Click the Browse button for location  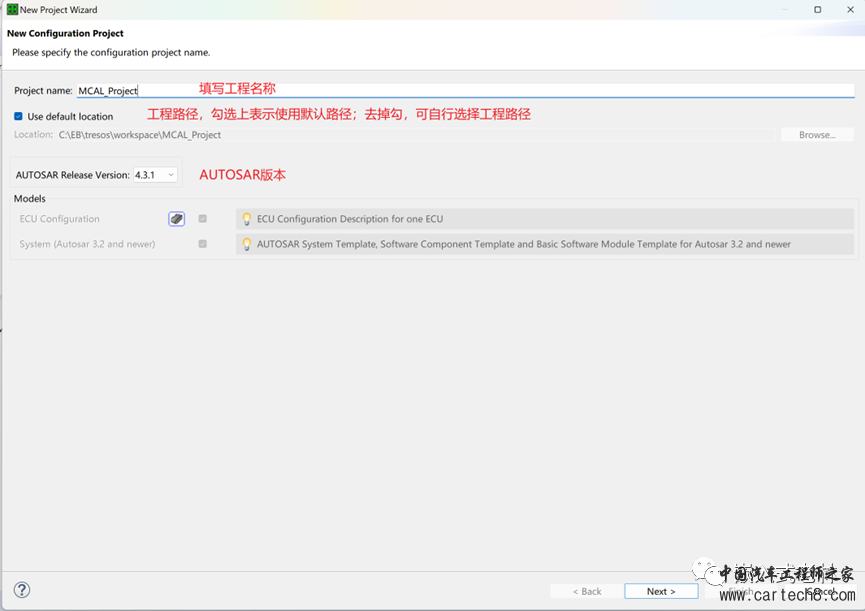click(x=817, y=135)
